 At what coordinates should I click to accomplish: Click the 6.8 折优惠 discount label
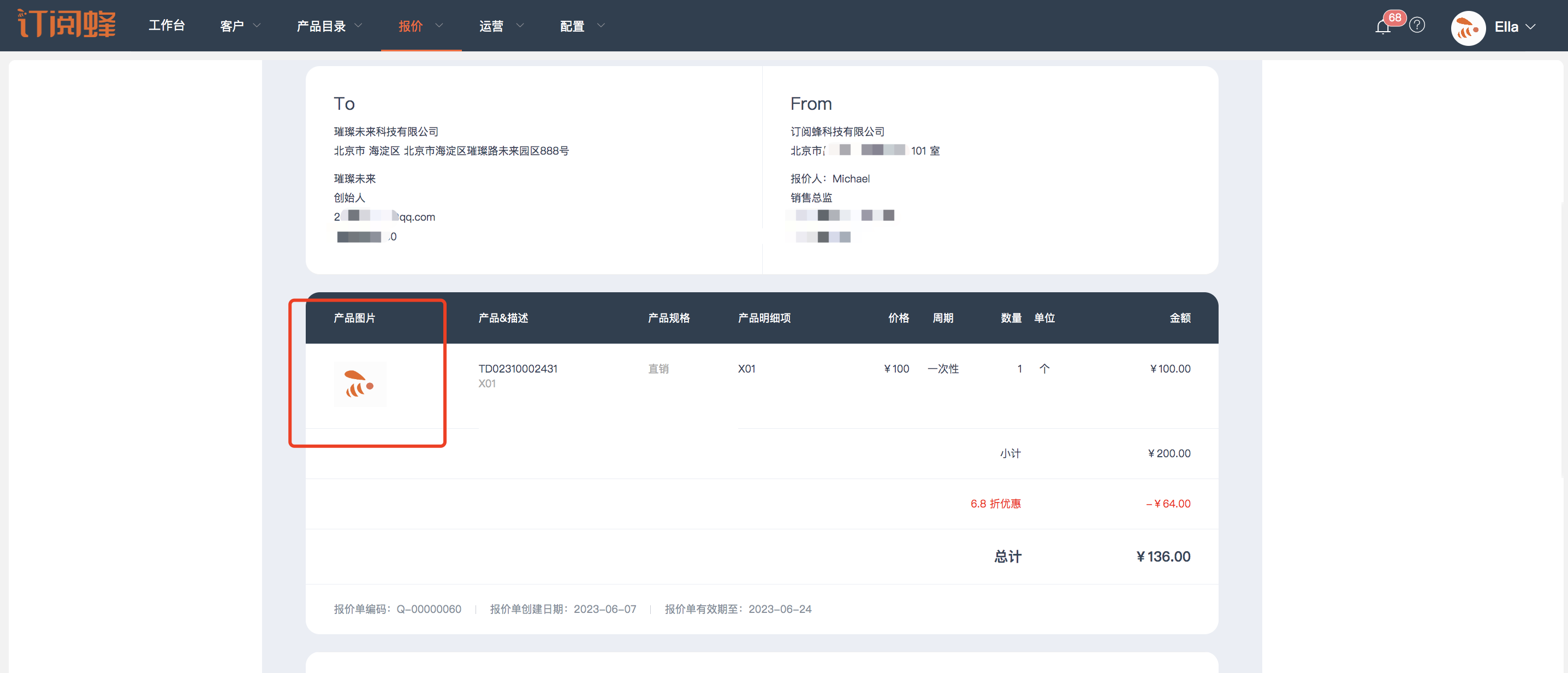point(995,504)
